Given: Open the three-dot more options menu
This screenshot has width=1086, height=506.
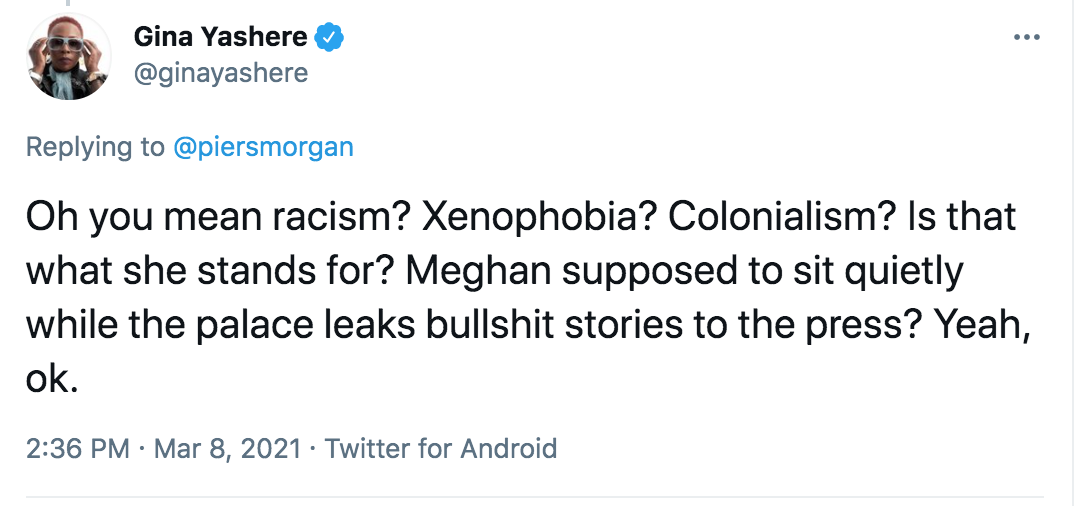Looking at the screenshot, I should 1027,38.
